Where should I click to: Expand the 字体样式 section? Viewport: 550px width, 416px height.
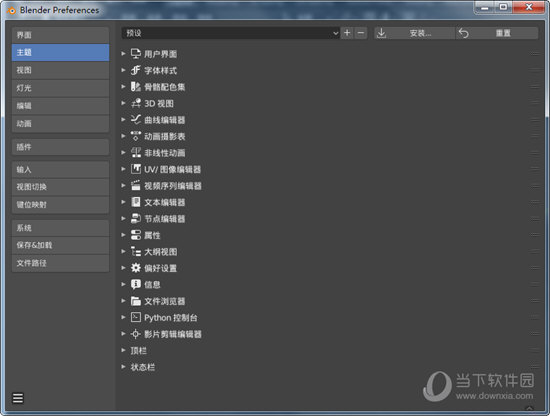coord(123,70)
